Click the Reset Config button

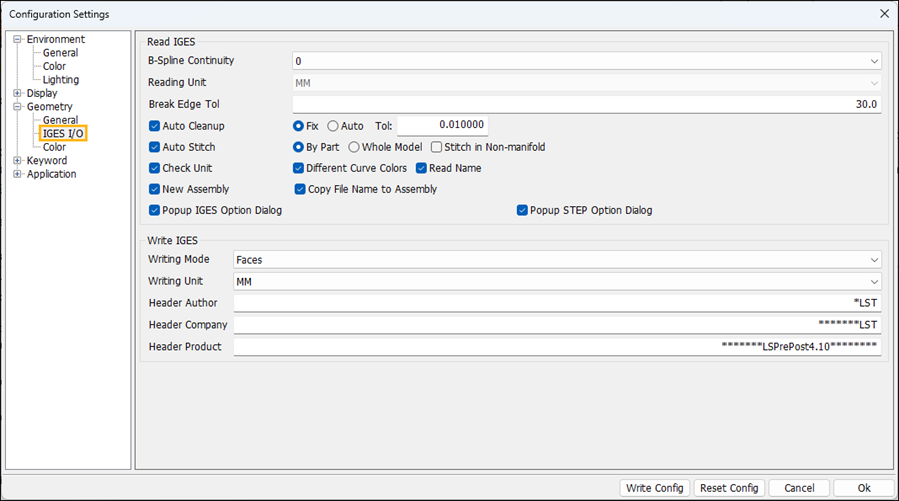[x=729, y=488]
